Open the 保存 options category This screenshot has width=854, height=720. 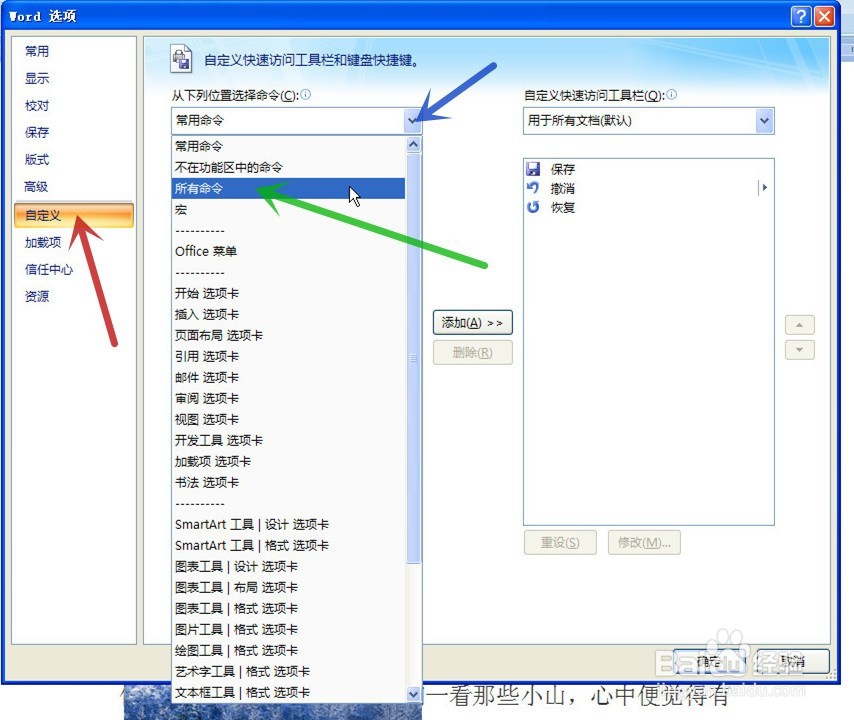point(37,132)
